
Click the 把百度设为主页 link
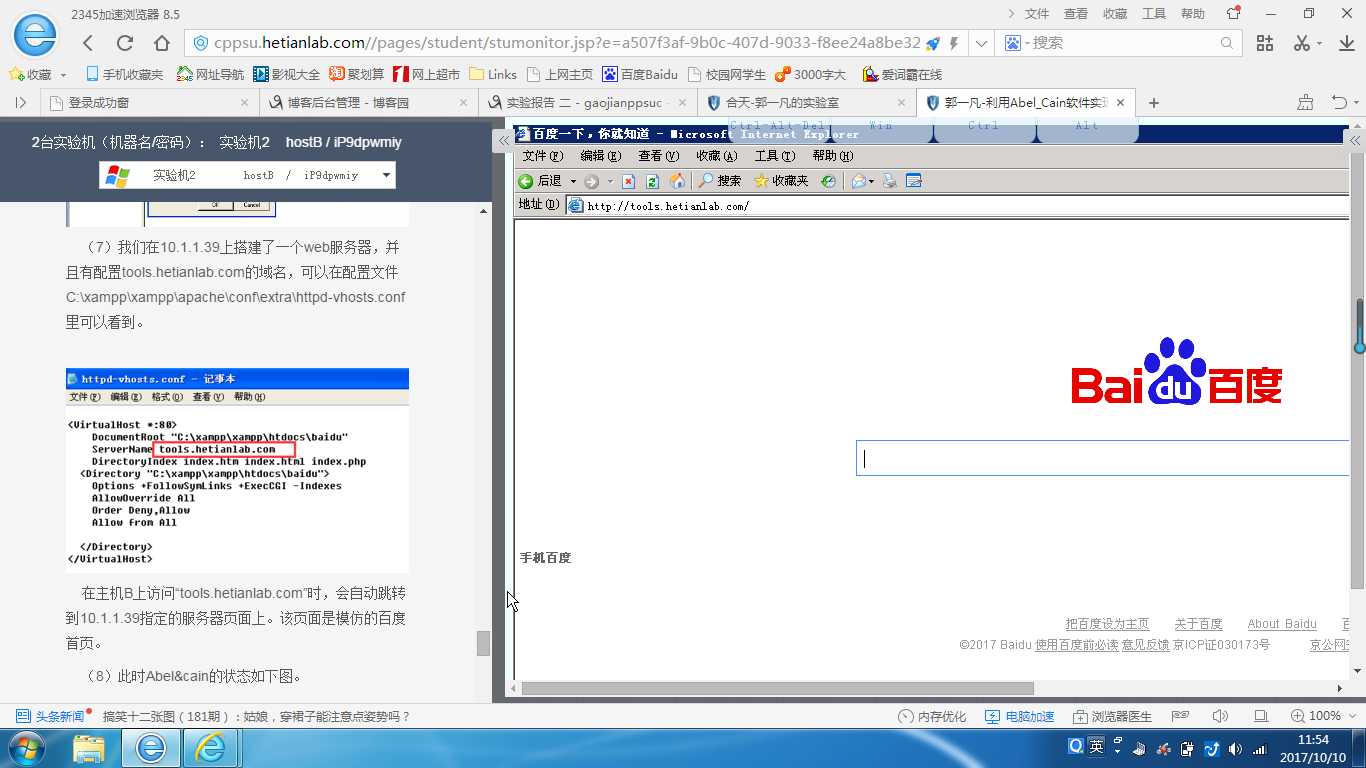coord(1107,624)
